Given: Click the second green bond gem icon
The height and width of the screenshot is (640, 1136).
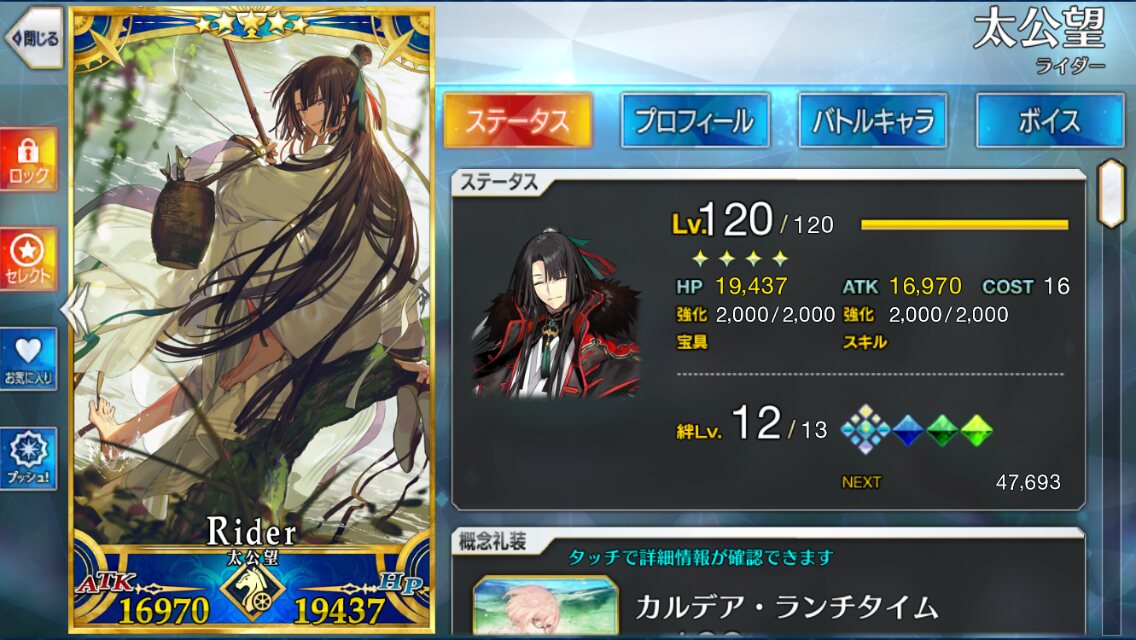Looking at the screenshot, I should [976, 431].
